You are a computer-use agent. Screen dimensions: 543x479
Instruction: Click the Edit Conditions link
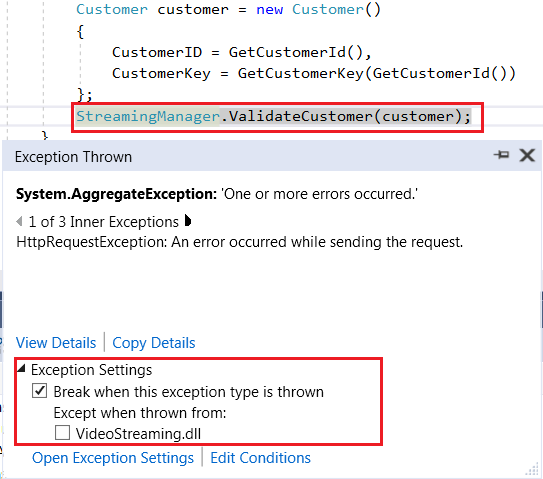coord(260,458)
